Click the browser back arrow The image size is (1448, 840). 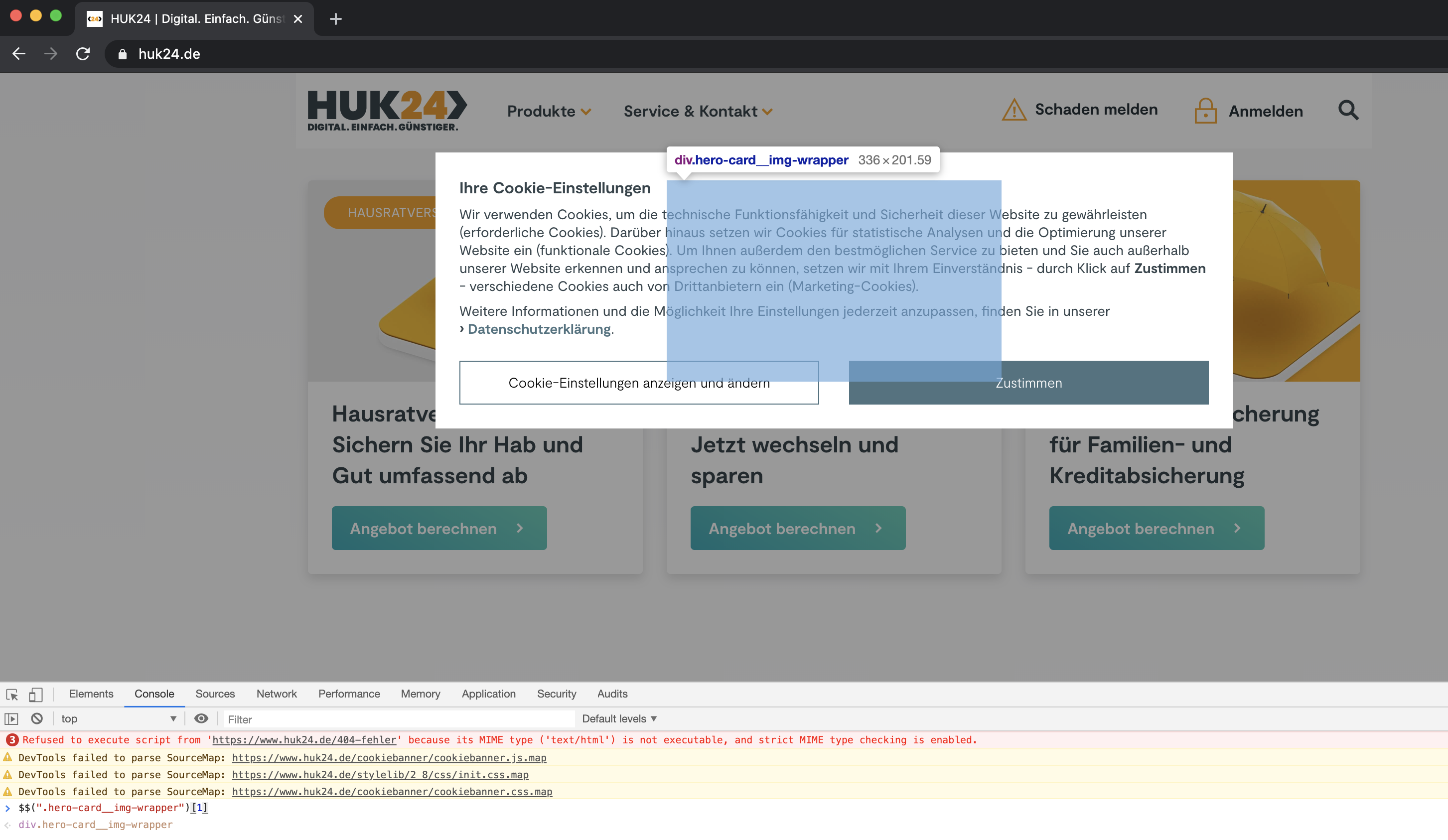coord(19,54)
